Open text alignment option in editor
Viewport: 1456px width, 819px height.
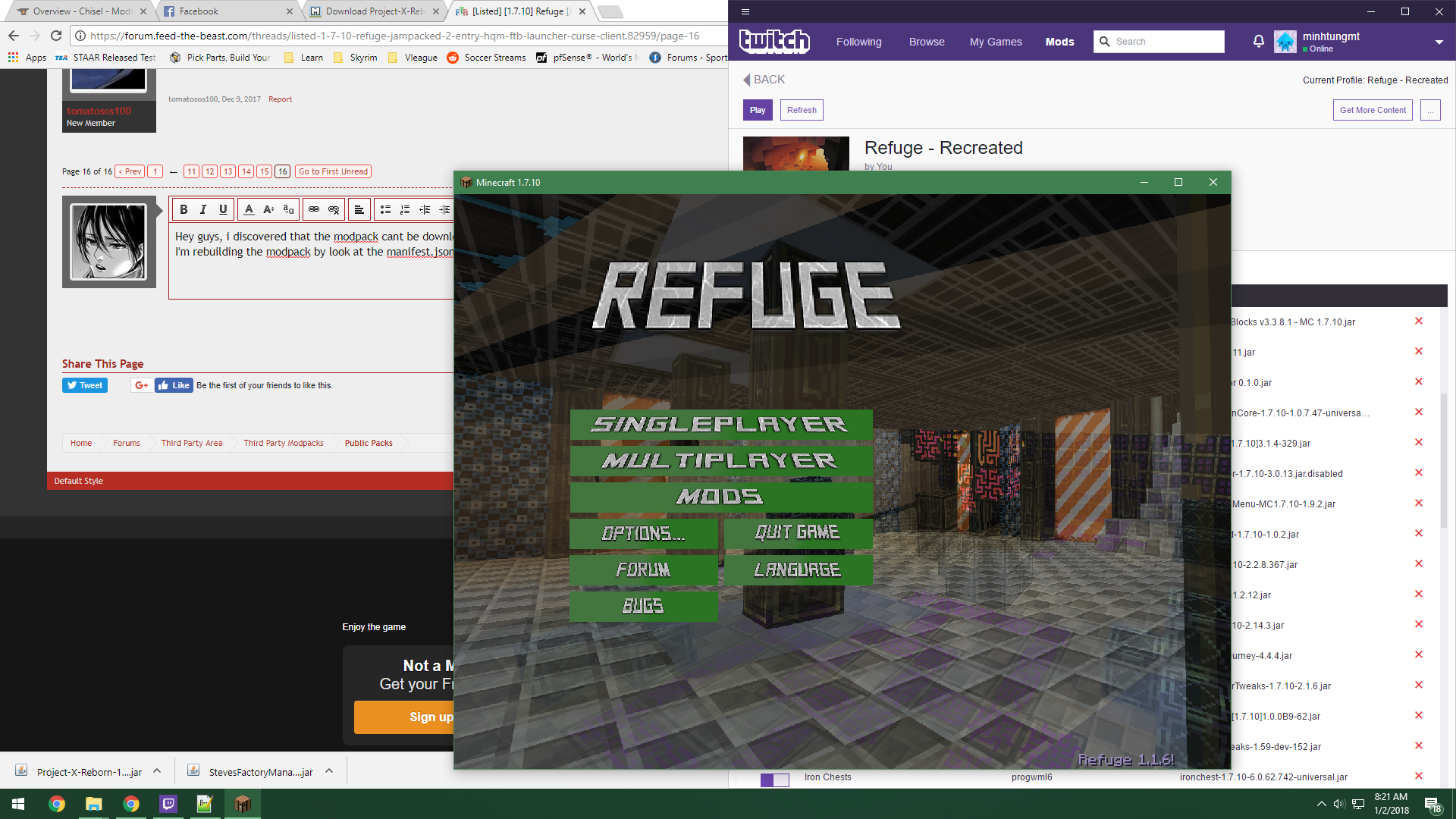[x=359, y=209]
